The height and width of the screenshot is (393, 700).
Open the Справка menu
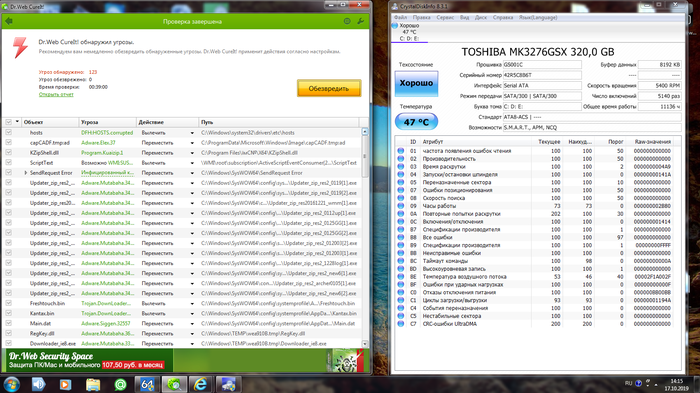point(503,17)
